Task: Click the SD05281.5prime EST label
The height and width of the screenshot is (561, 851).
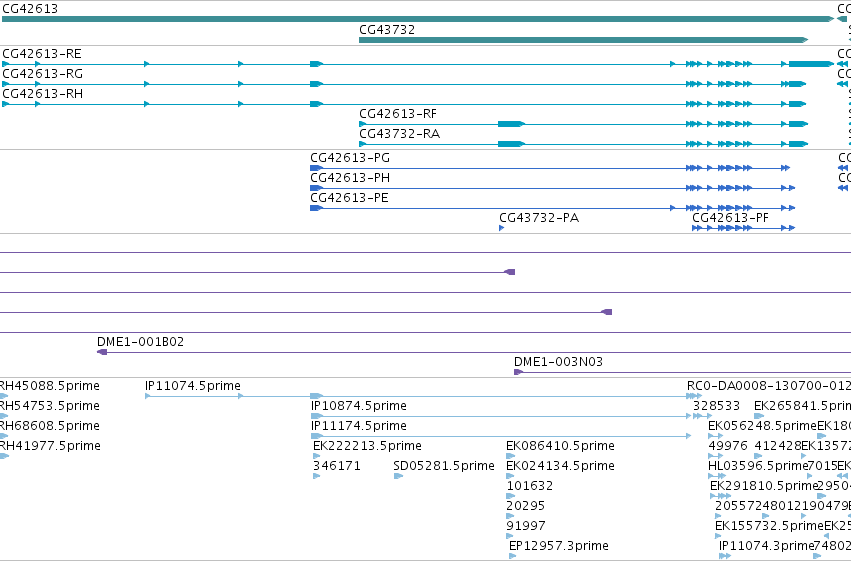Action: point(444,466)
